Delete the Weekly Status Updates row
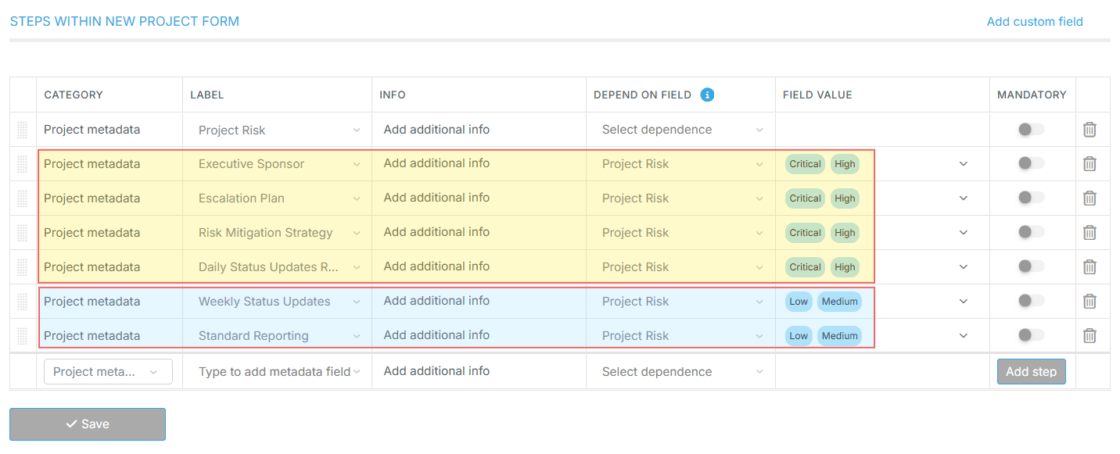1120x454 pixels. coord(1089,302)
